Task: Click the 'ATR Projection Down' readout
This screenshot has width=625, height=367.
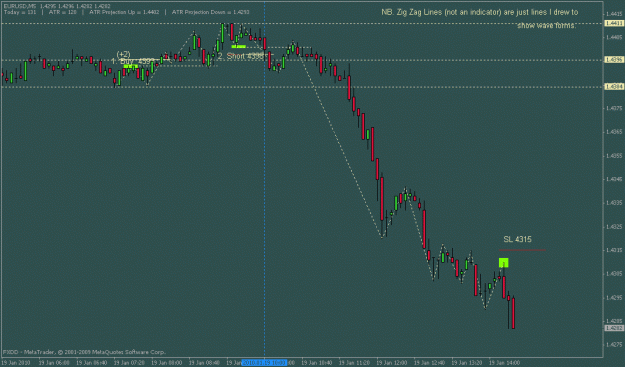Action: click(211, 12)
